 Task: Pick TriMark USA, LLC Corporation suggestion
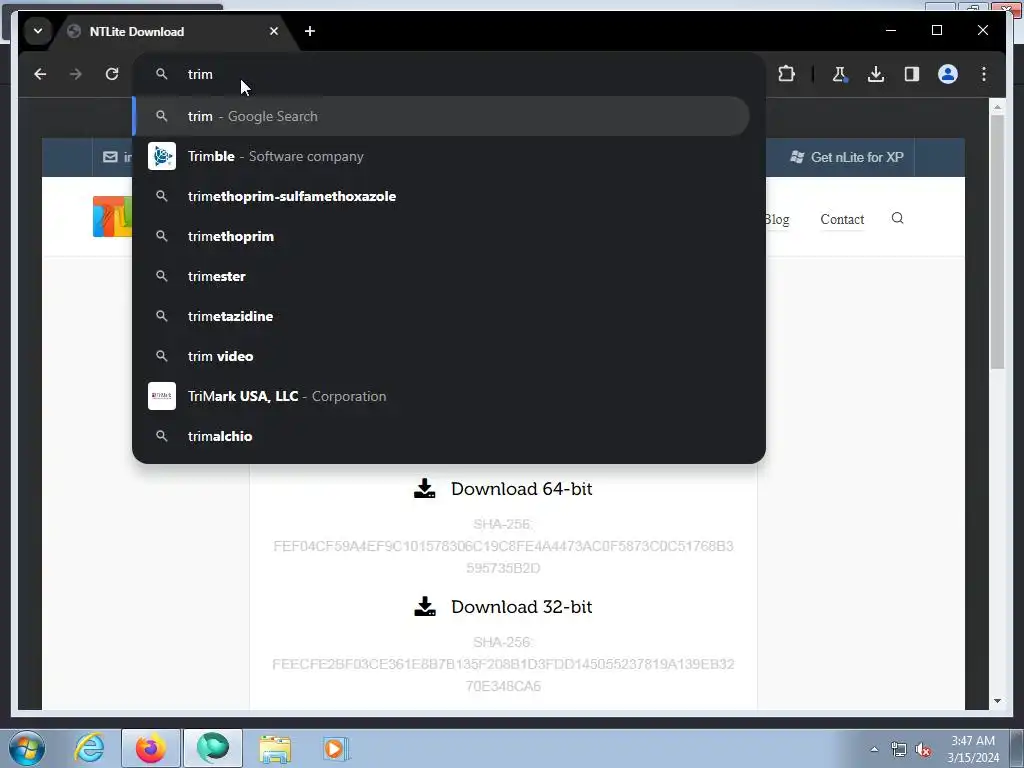(441, 396)
